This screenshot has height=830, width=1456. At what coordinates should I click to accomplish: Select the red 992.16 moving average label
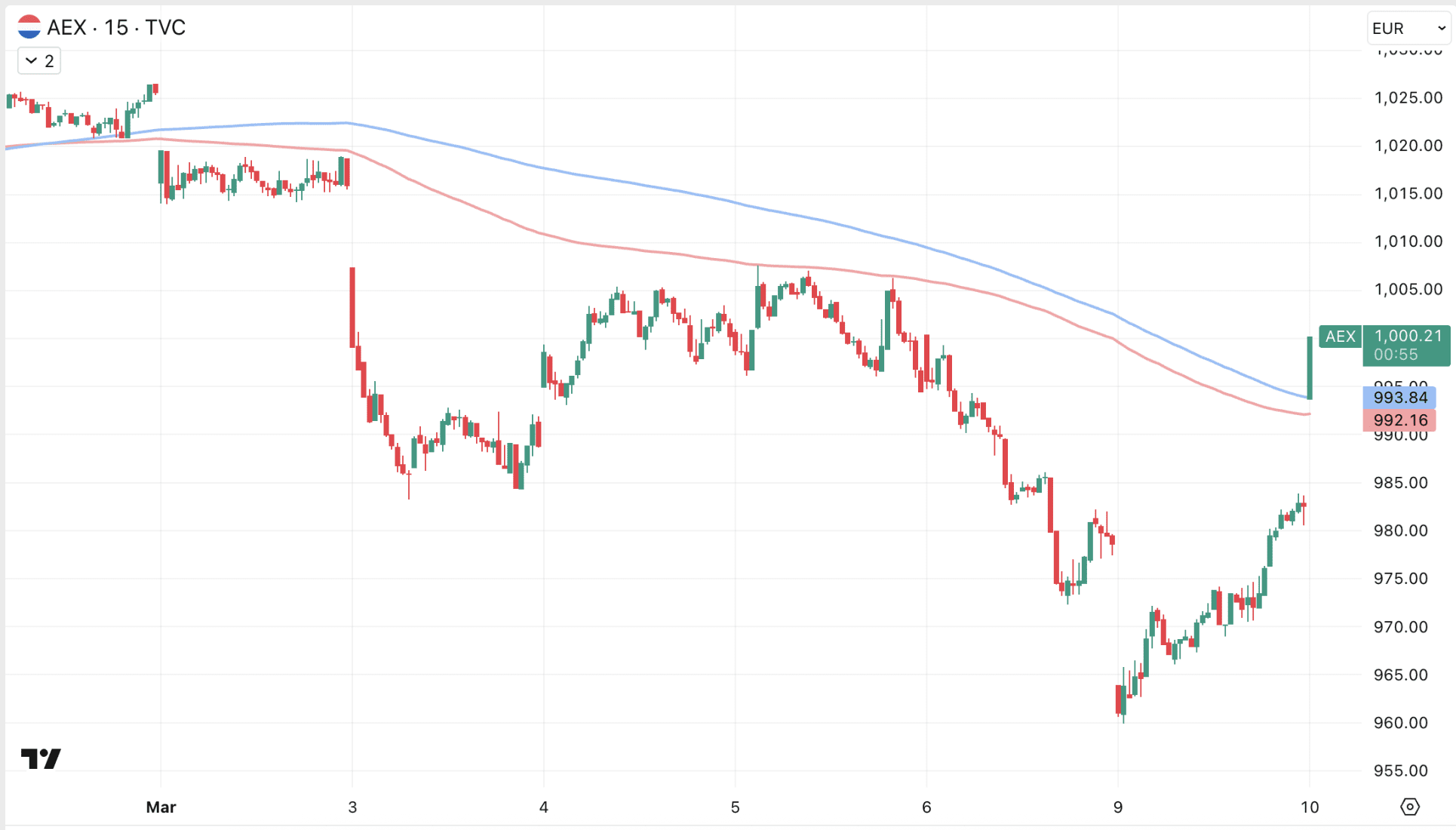(1400, 420)
